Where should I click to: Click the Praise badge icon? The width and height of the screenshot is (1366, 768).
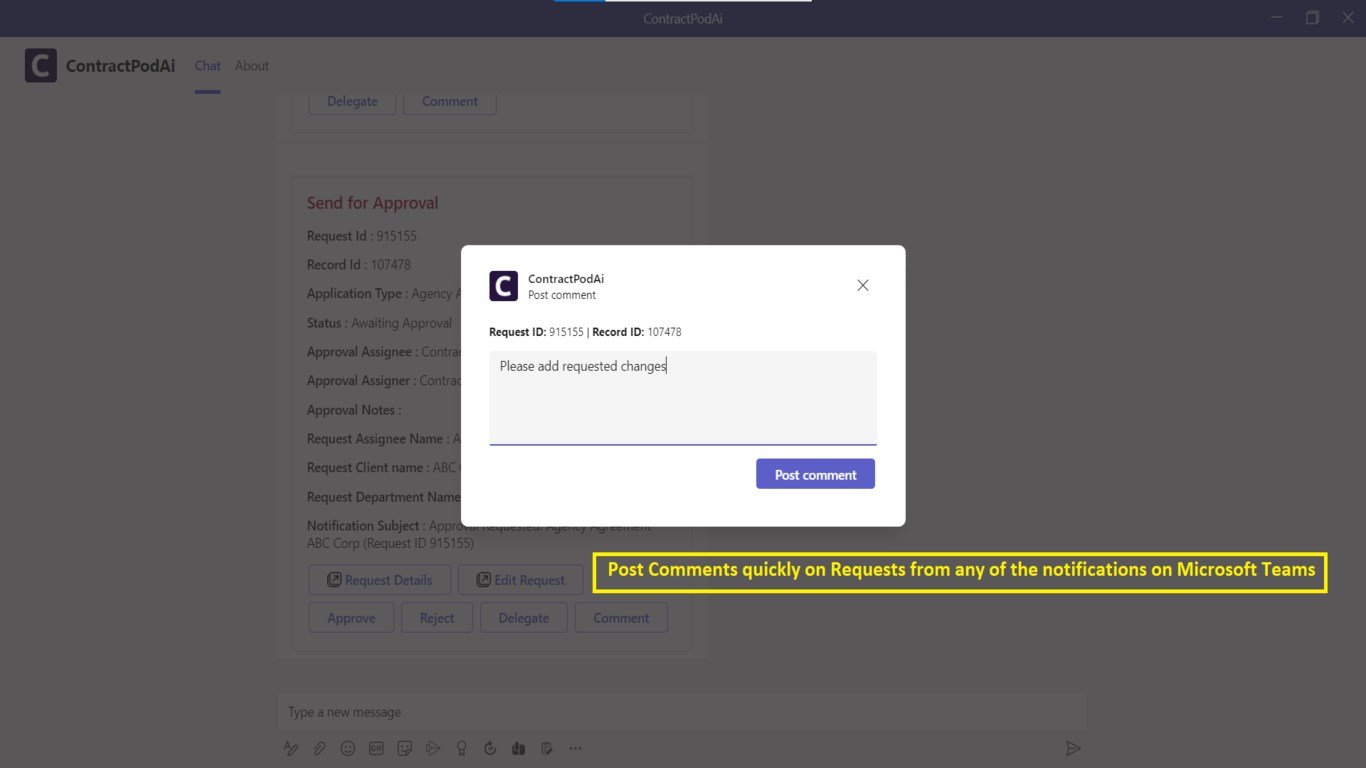tap(461, 748)
